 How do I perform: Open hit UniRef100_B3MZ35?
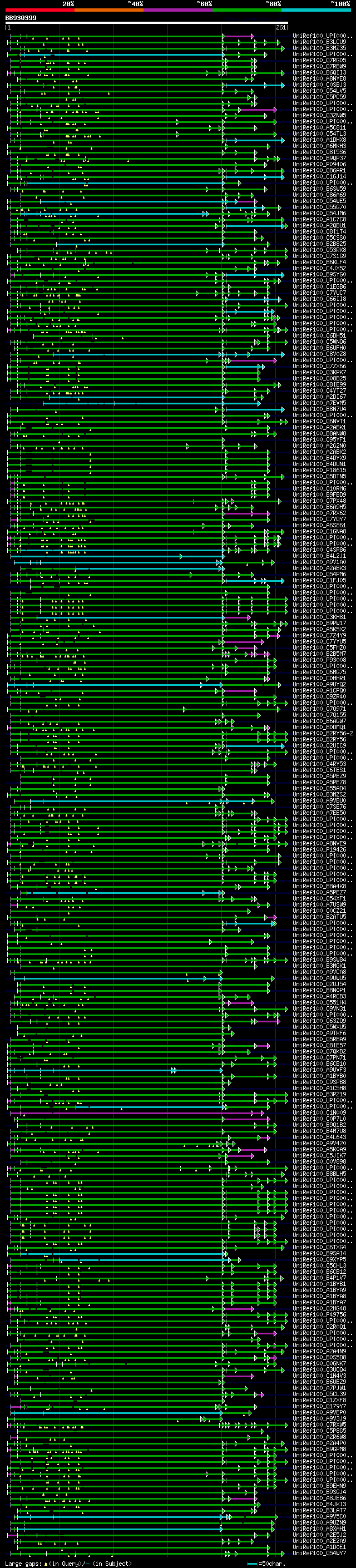[x=319, y=48]
